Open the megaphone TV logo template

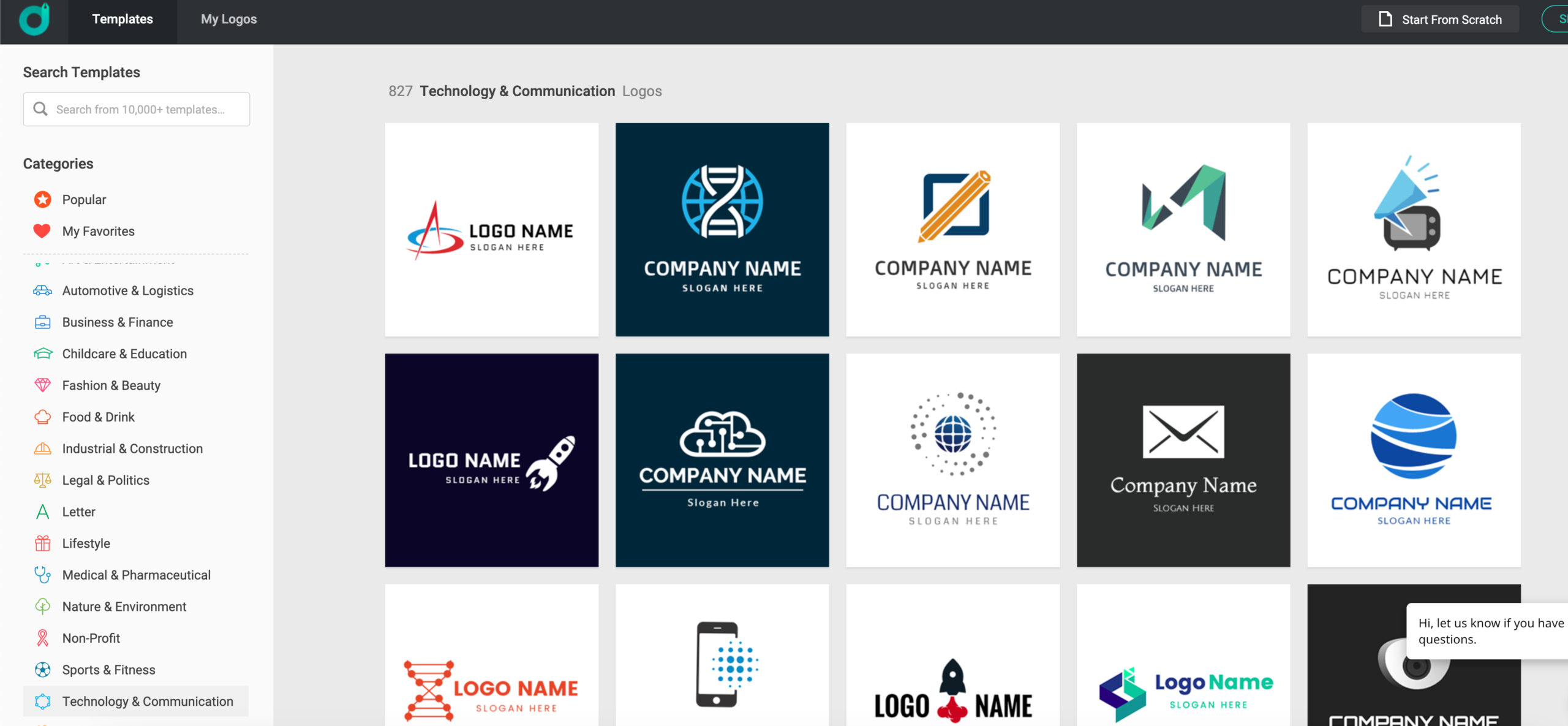1413,230
